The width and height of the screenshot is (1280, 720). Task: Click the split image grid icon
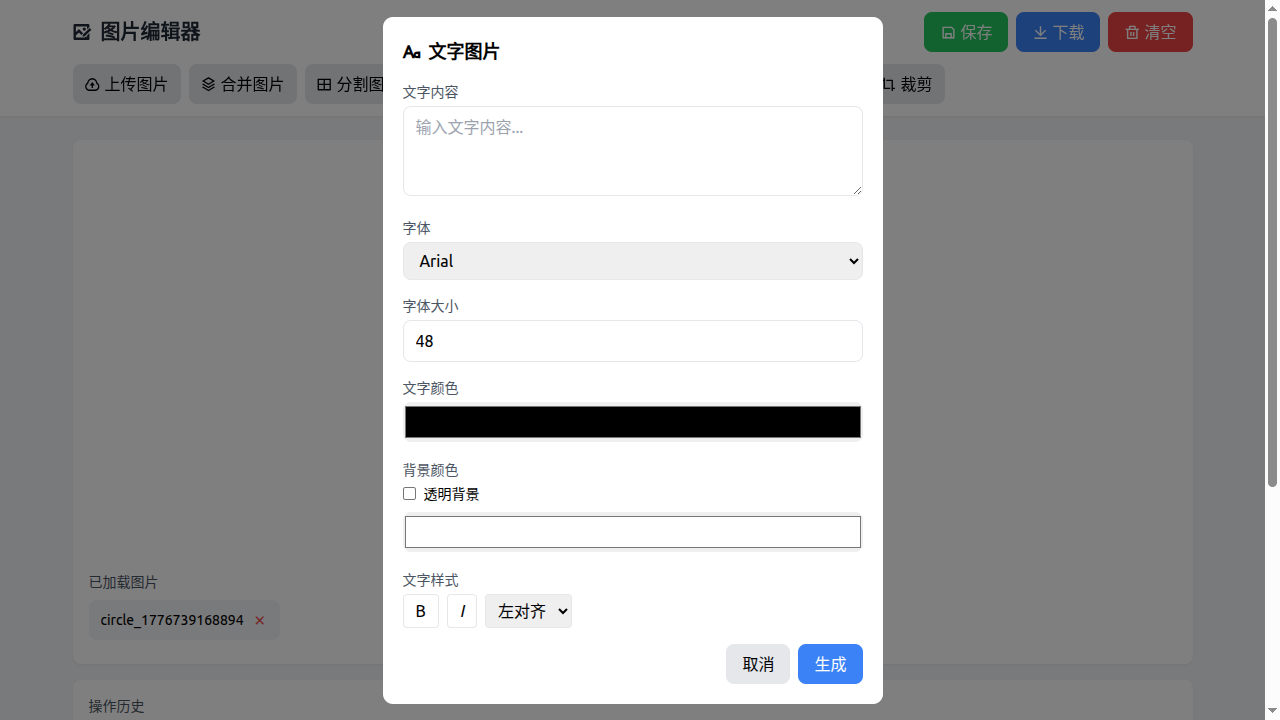pyautogui.click(x=324, y=85)
